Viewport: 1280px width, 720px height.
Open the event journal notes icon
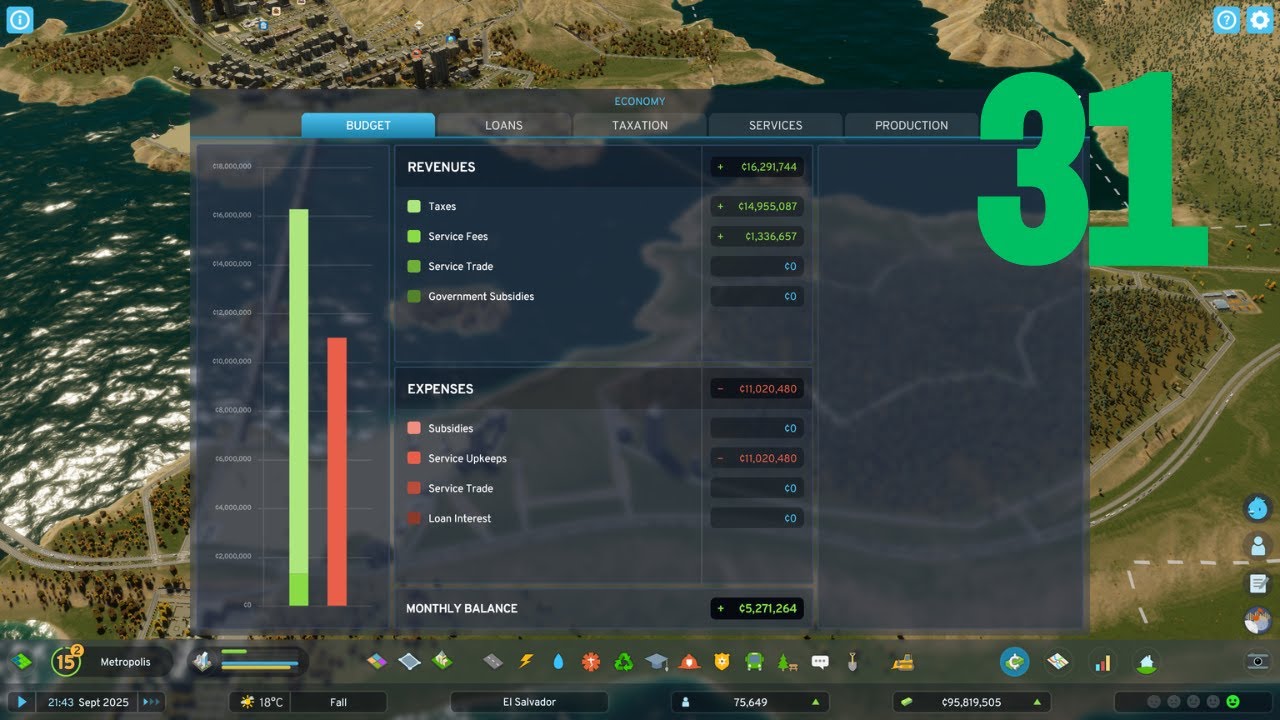(1258, 583)
